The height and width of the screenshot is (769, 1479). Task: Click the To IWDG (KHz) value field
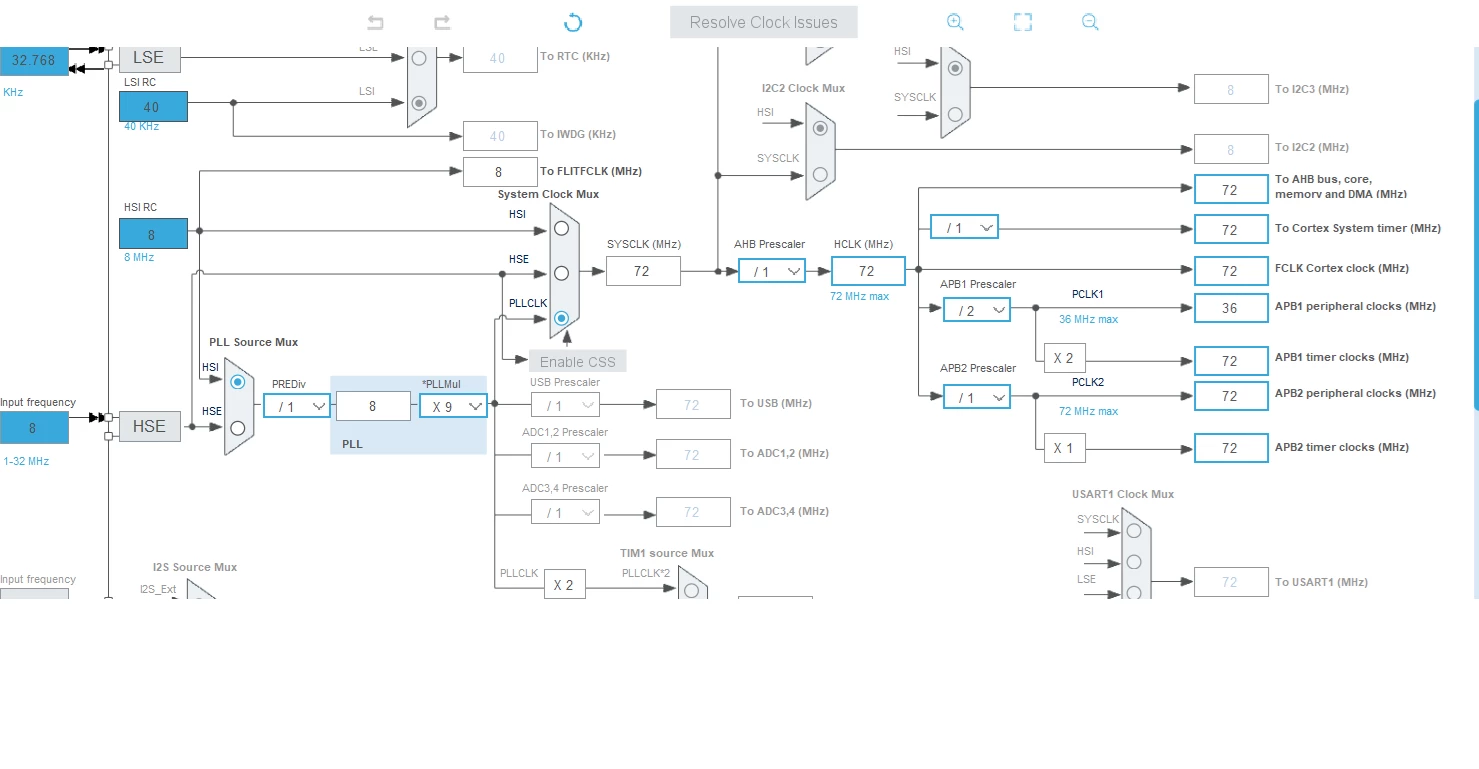point(500,136)
